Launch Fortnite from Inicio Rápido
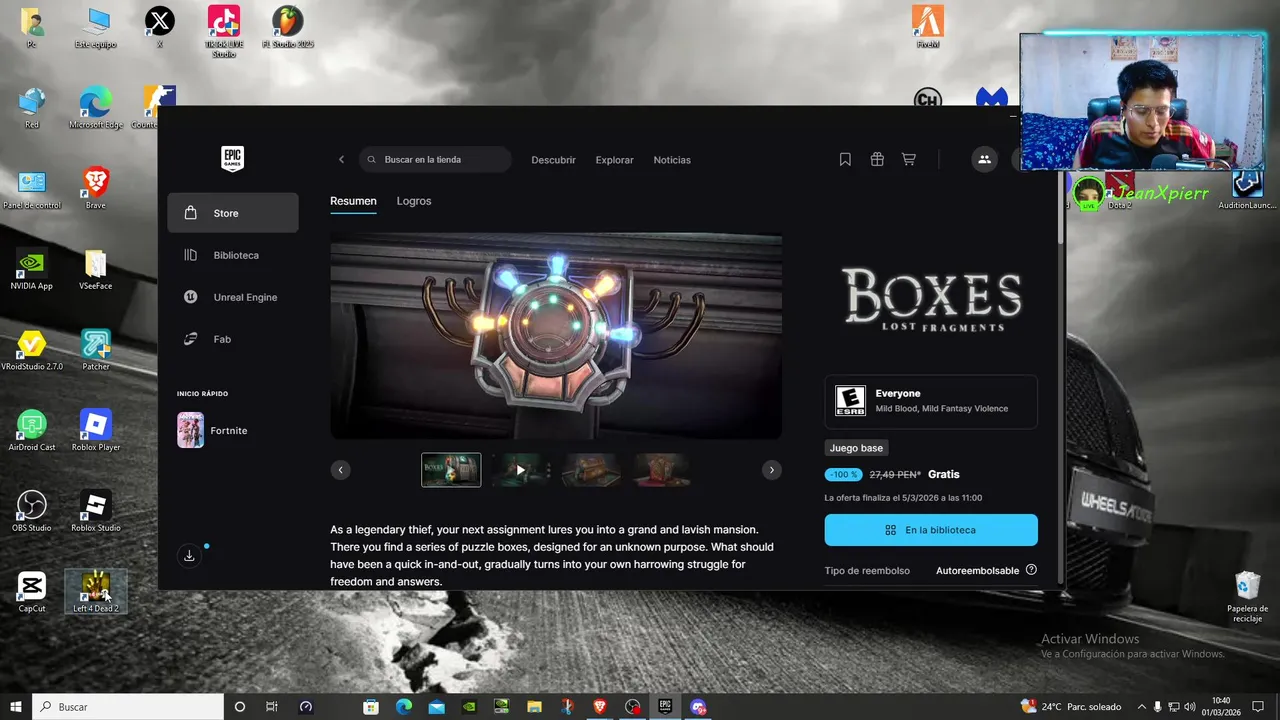1280x720 pixels. 233,430
